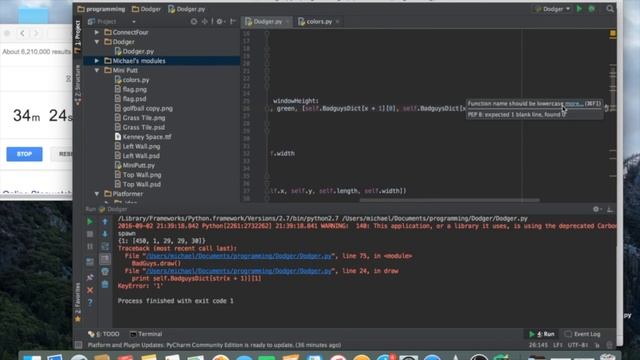Open the Structure side tool tab
640x360 pixels.
78,85
